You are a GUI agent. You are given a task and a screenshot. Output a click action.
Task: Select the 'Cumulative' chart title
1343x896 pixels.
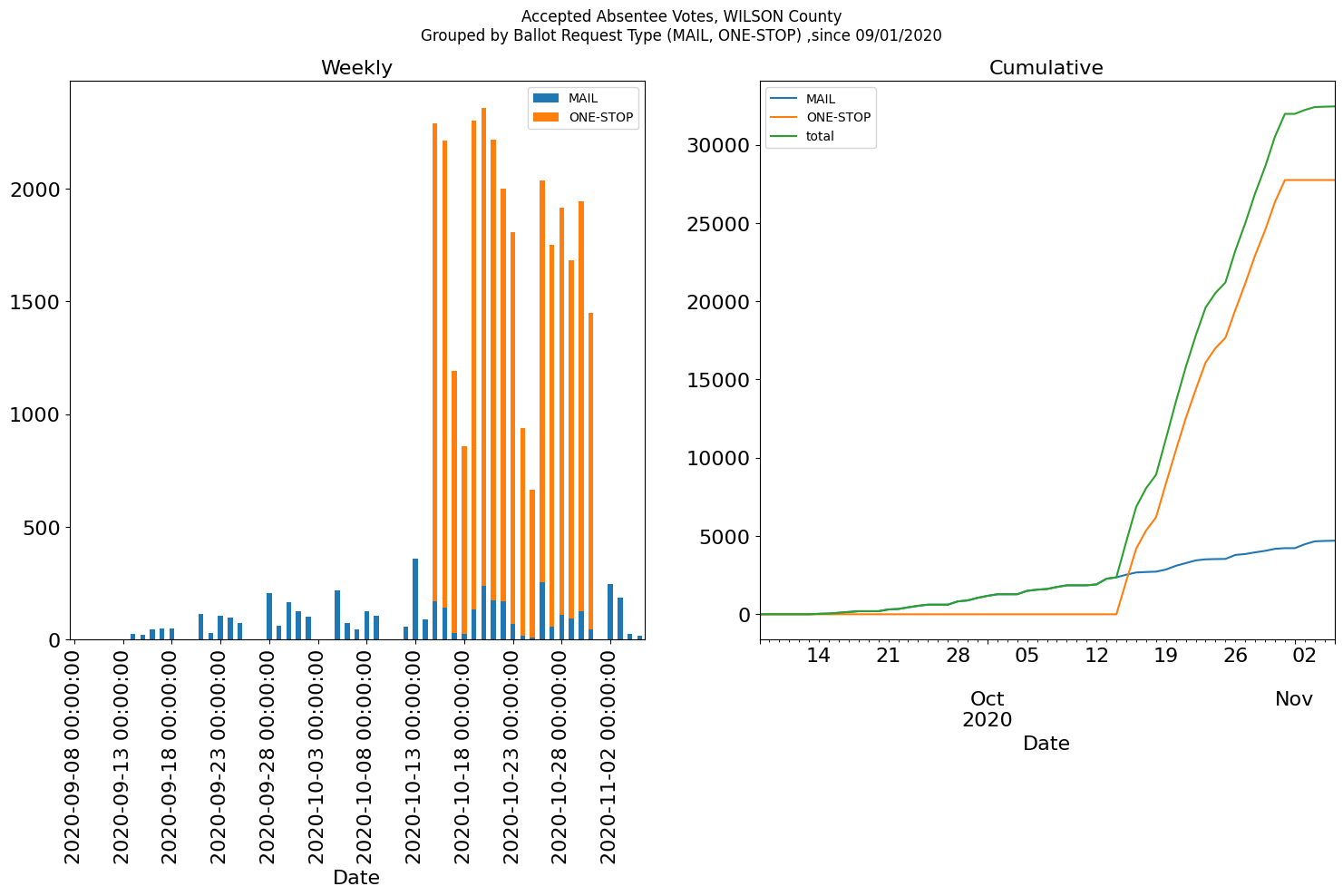click(x=1046, y=68)
